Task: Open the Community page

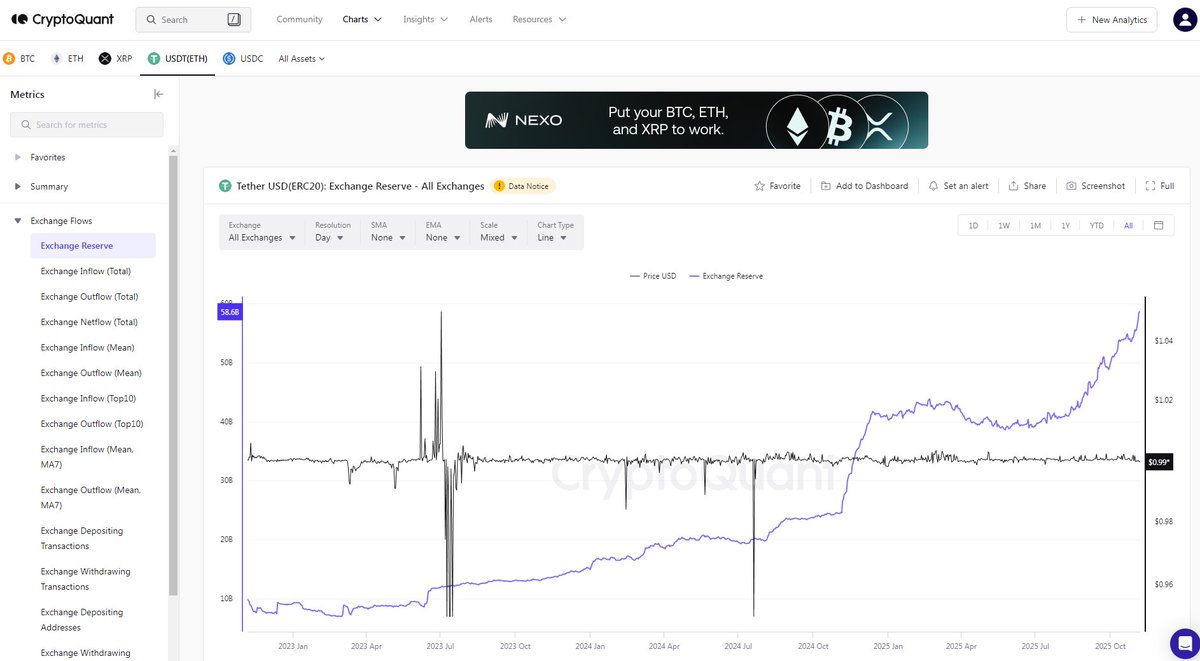Action: (299, 19)
